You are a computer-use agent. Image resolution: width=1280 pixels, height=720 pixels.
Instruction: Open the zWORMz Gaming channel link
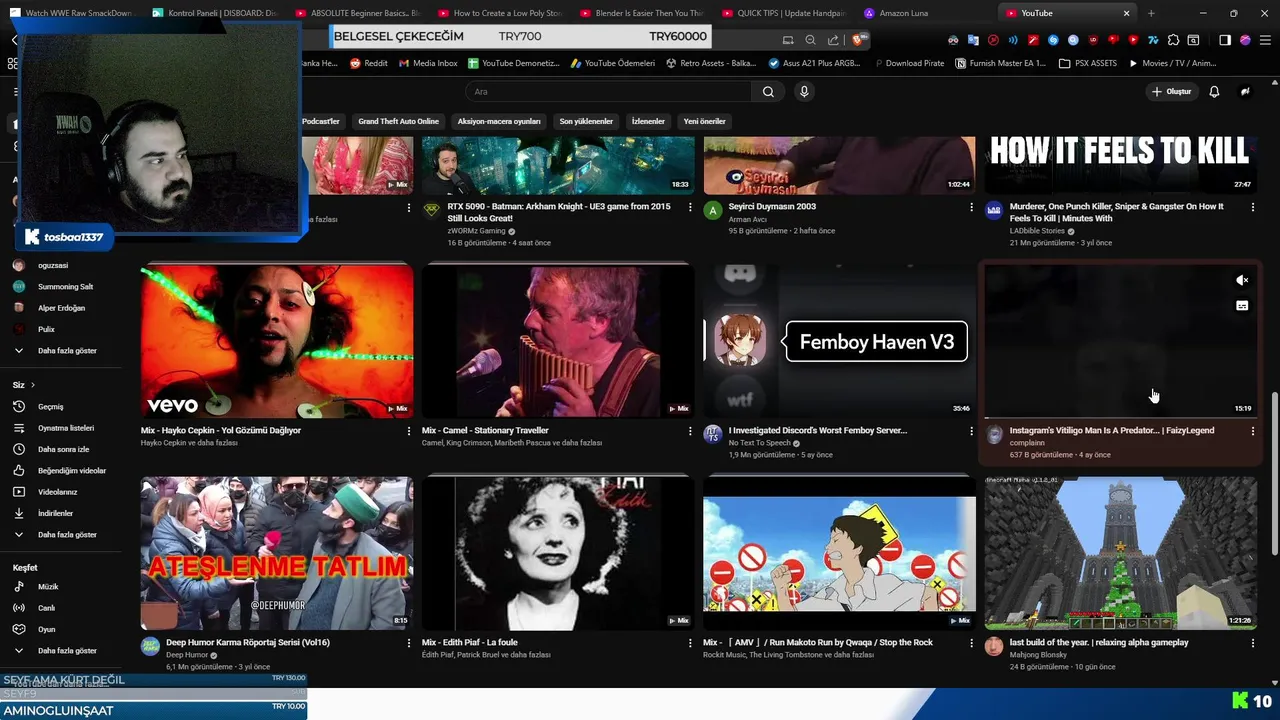tap(477, 231)
